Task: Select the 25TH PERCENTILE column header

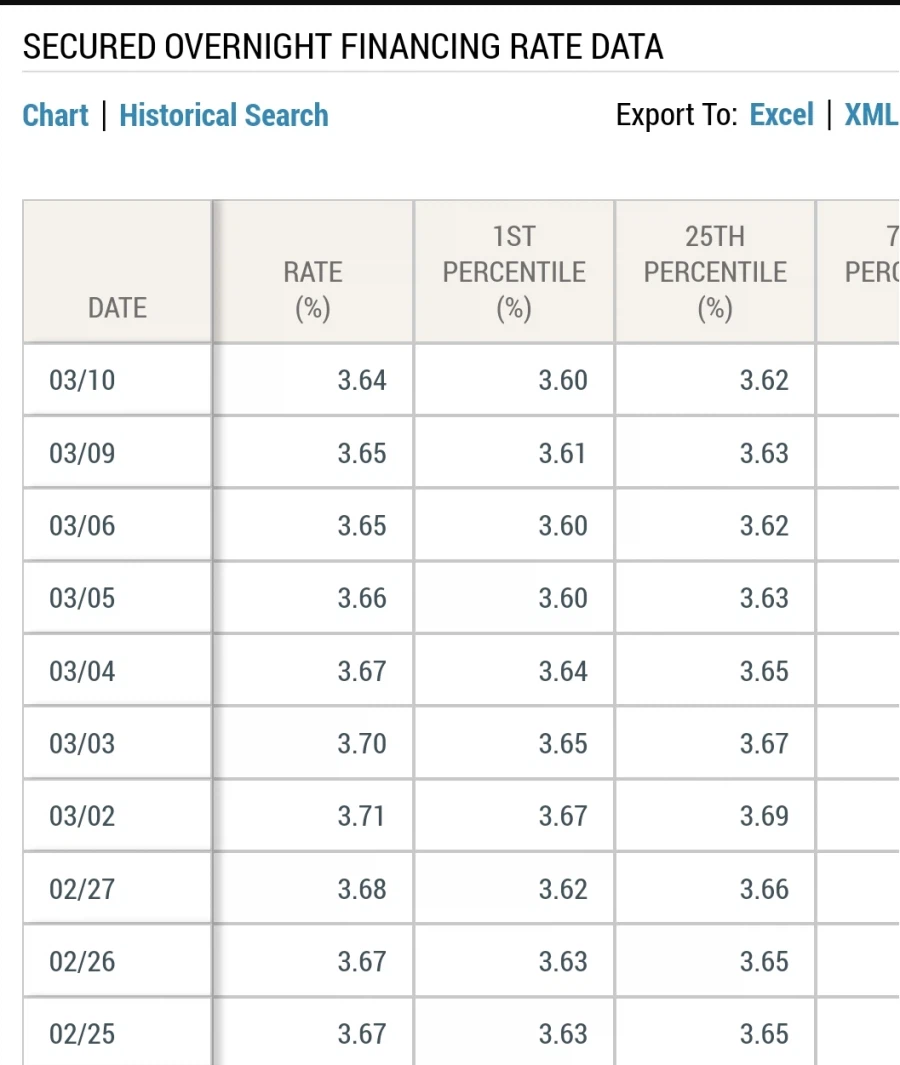Action: (715, 272)
